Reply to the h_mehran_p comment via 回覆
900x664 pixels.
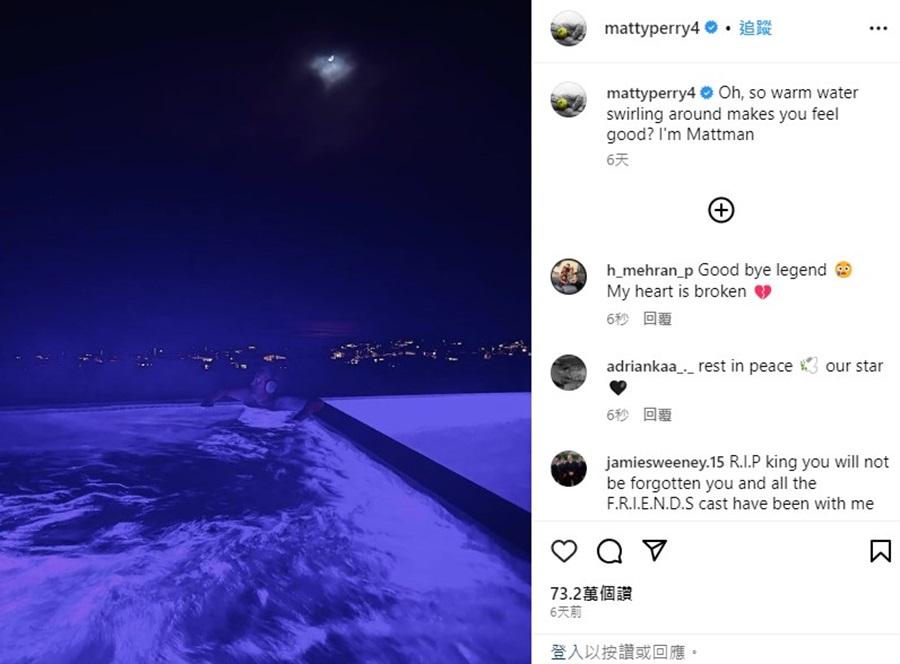click(657, 319)
